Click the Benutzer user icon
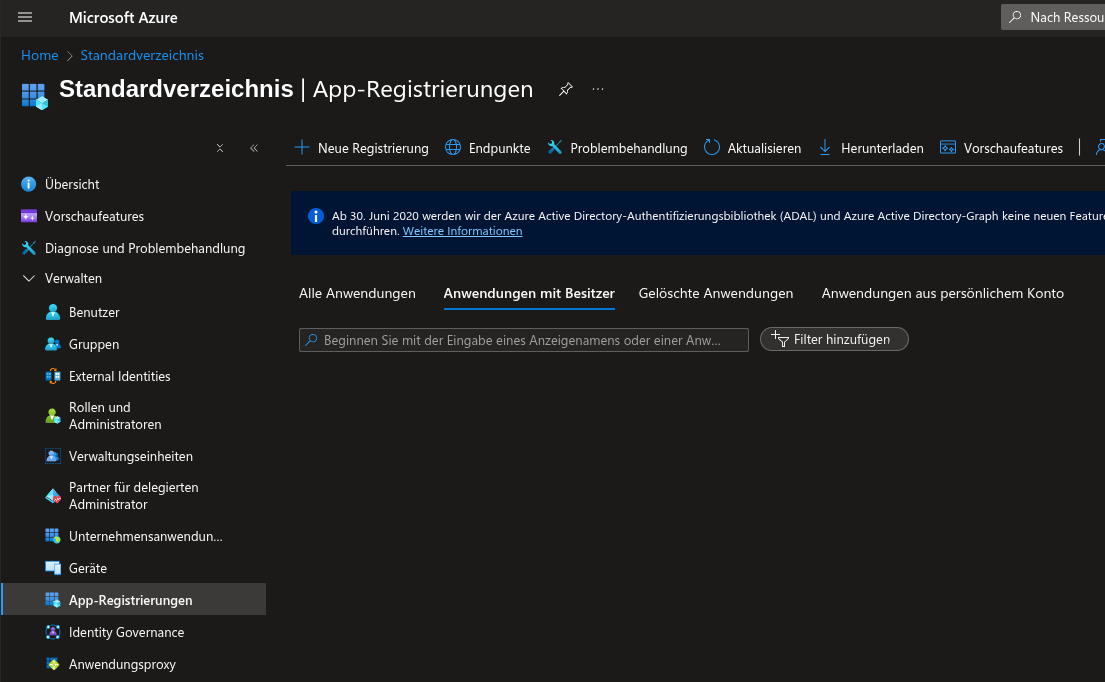This screenshot has width=1105, height=682. [x=53, y=312]
